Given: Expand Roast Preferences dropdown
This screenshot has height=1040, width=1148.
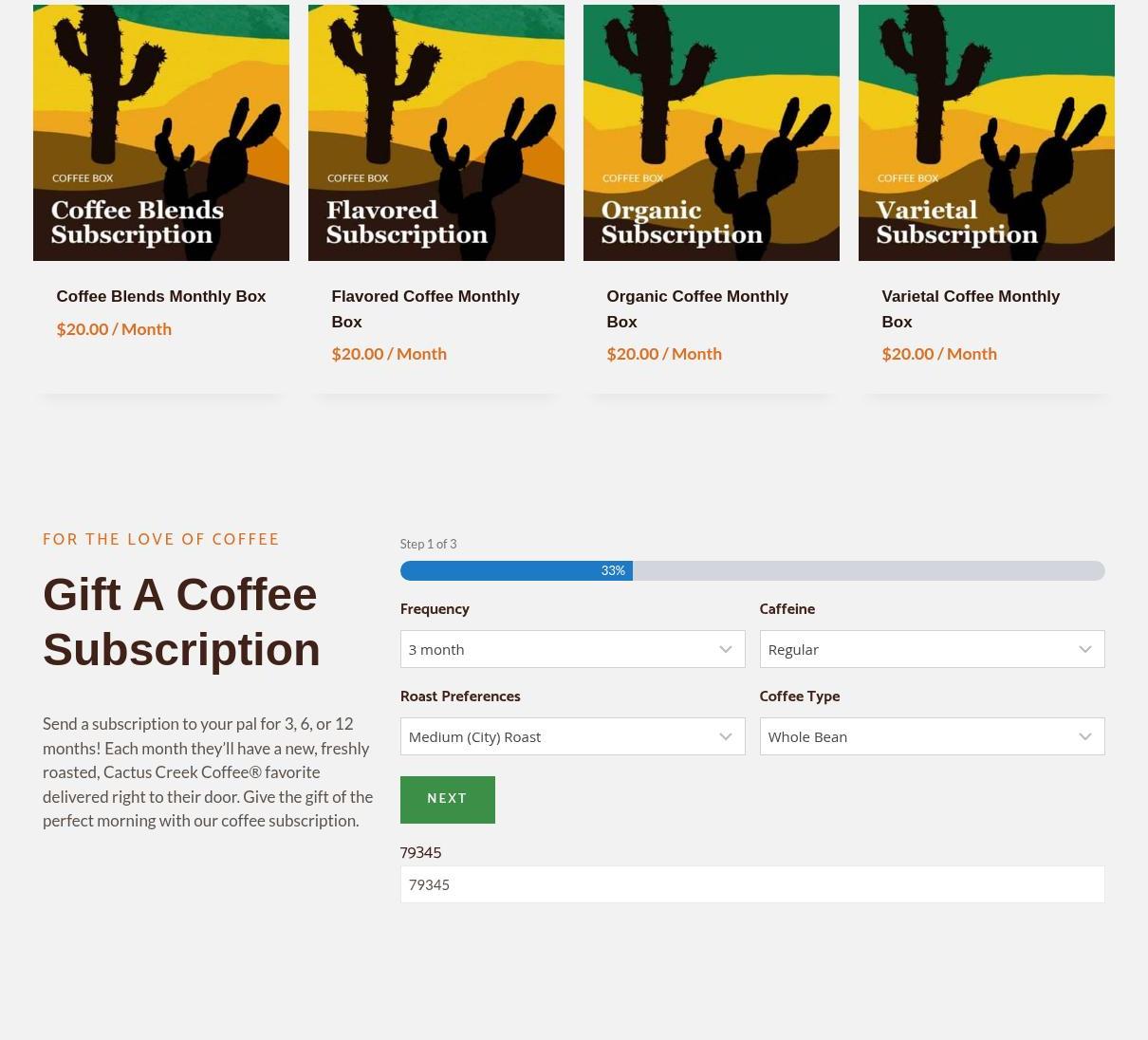Looking at the screenshot, I should [x=560, y=736].
